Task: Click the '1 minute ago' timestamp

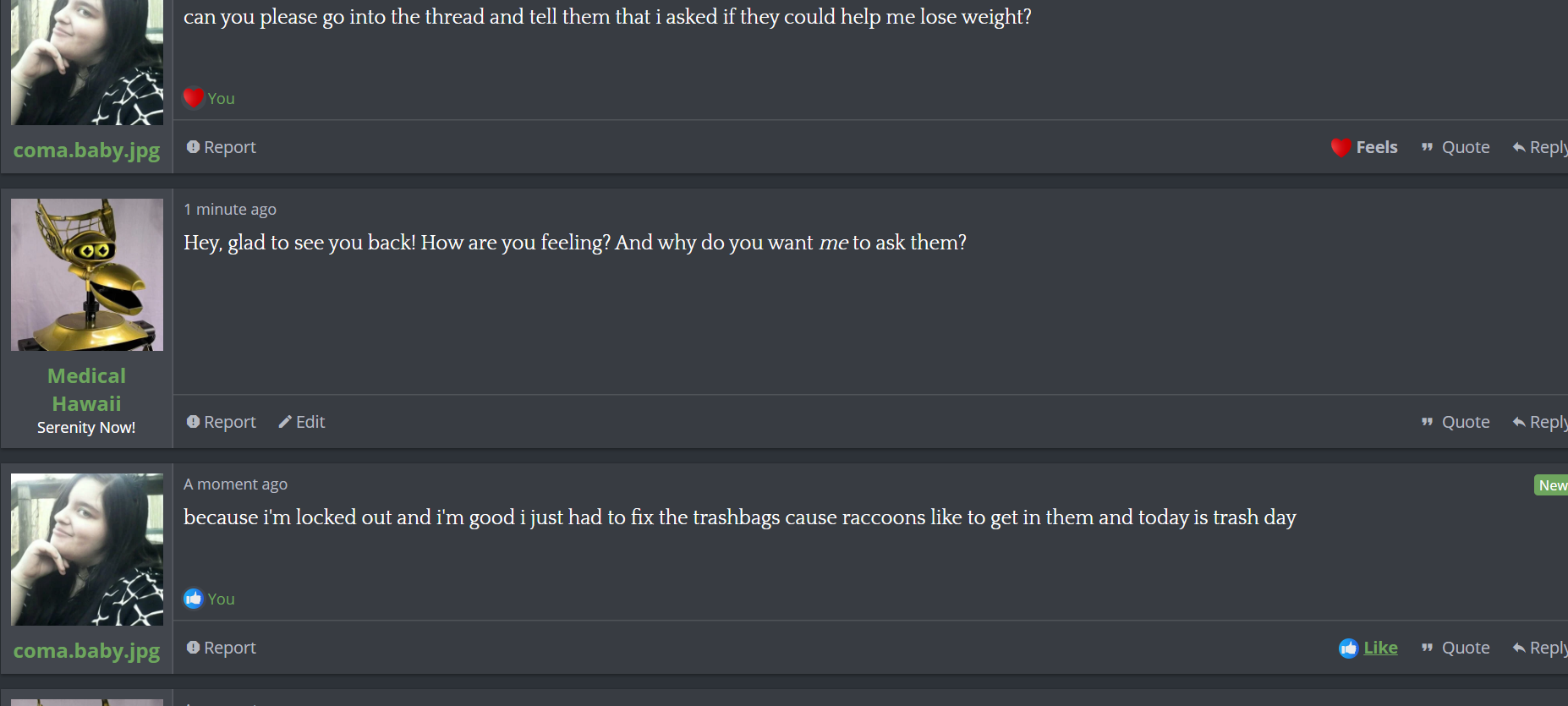Action: tap(230, 209)
